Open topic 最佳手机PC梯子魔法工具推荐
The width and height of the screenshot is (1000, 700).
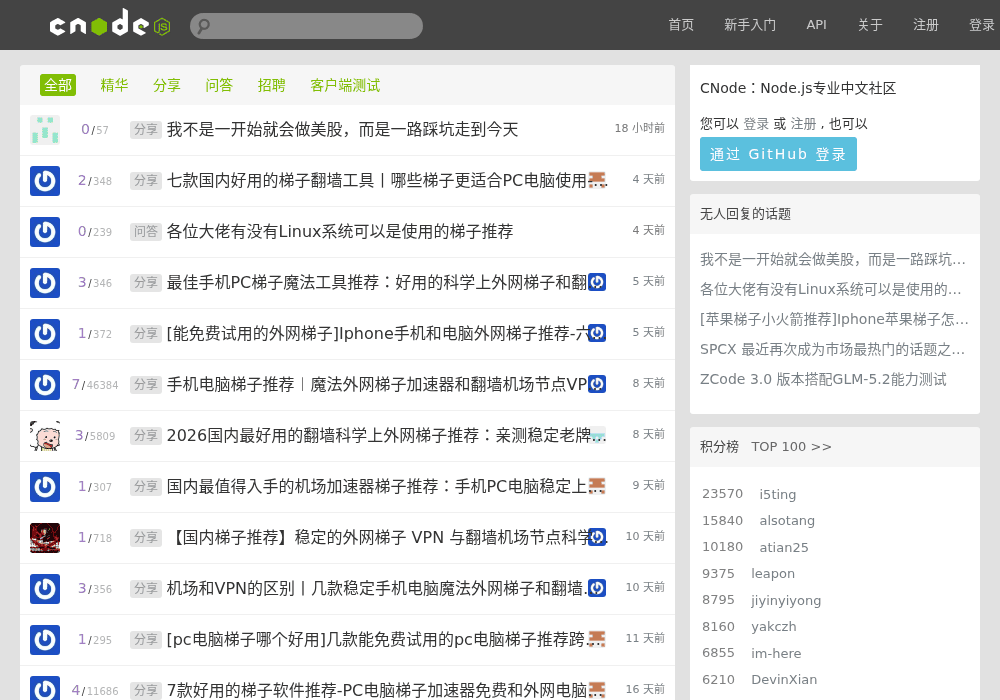pos(376,282)
